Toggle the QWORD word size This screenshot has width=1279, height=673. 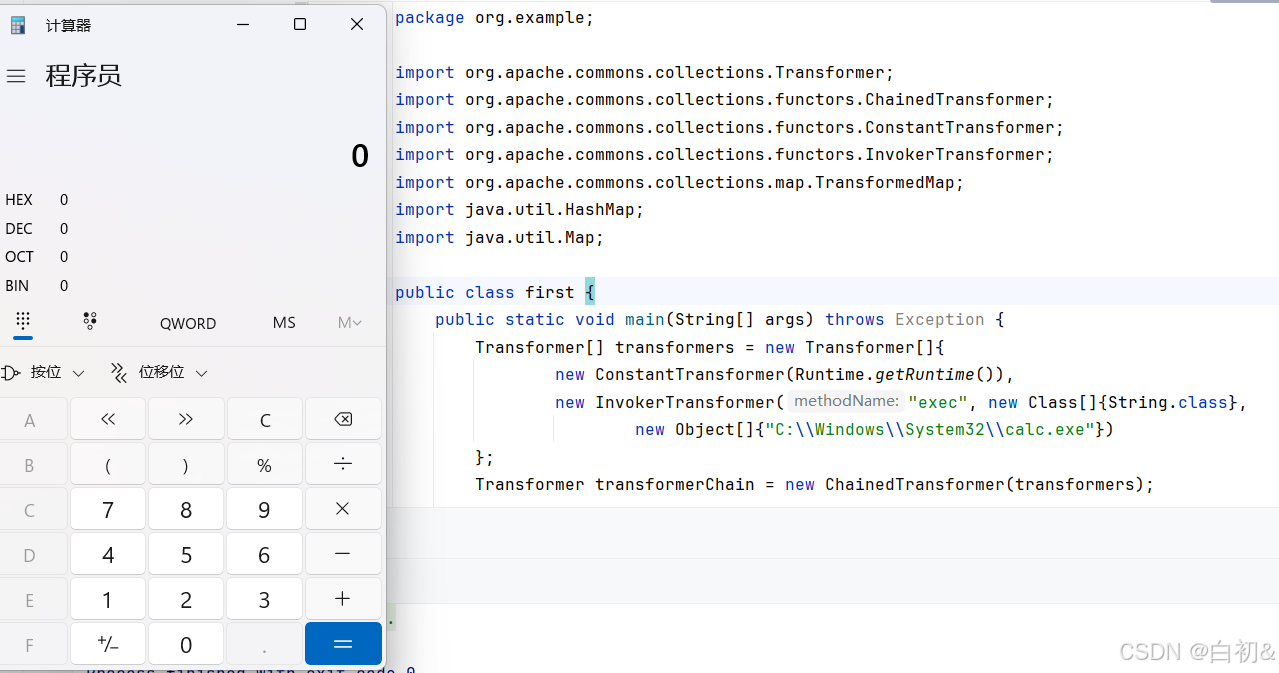pyautogui.click(x=188, y=323)
